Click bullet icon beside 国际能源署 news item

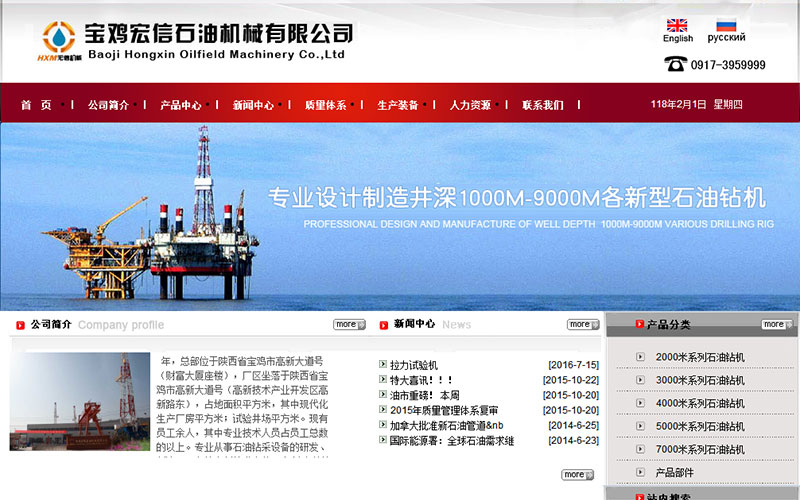coord(383,439)
